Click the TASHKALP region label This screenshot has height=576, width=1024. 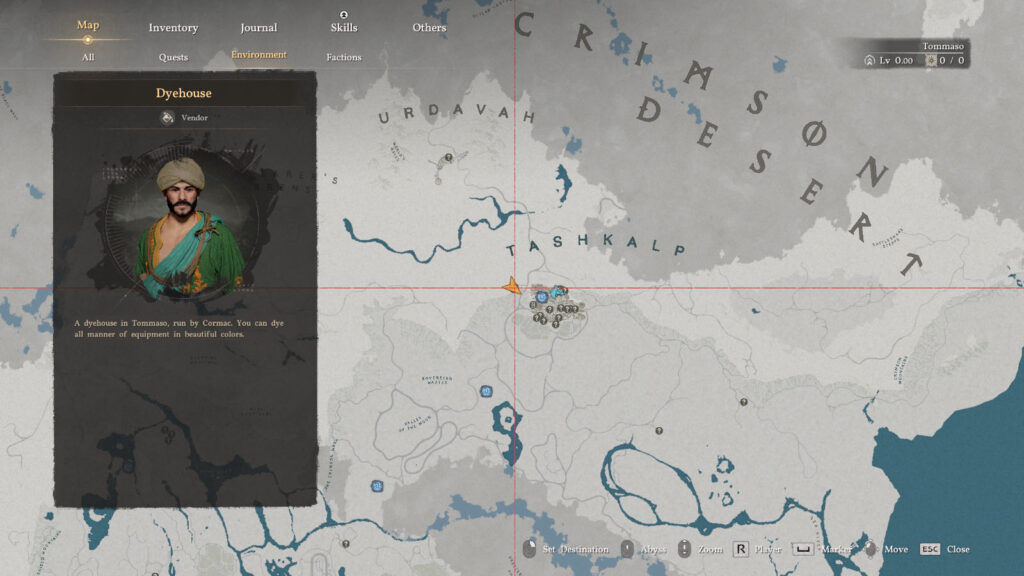(x=596, y=244)
